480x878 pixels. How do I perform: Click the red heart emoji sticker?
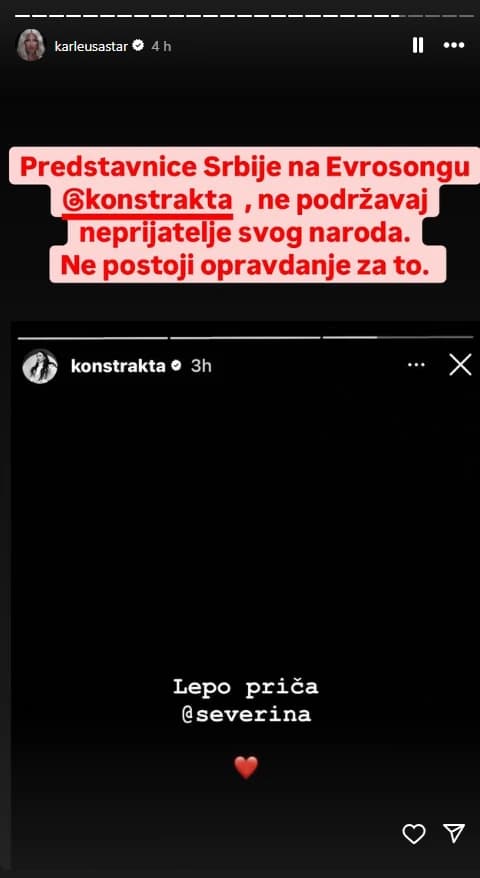tap(246, 767)
